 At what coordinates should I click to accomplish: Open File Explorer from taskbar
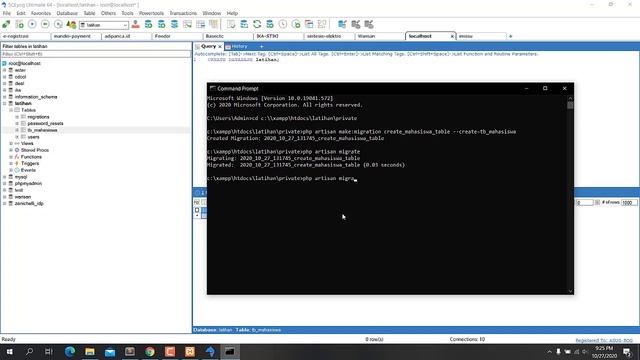(x=90, y=351)
